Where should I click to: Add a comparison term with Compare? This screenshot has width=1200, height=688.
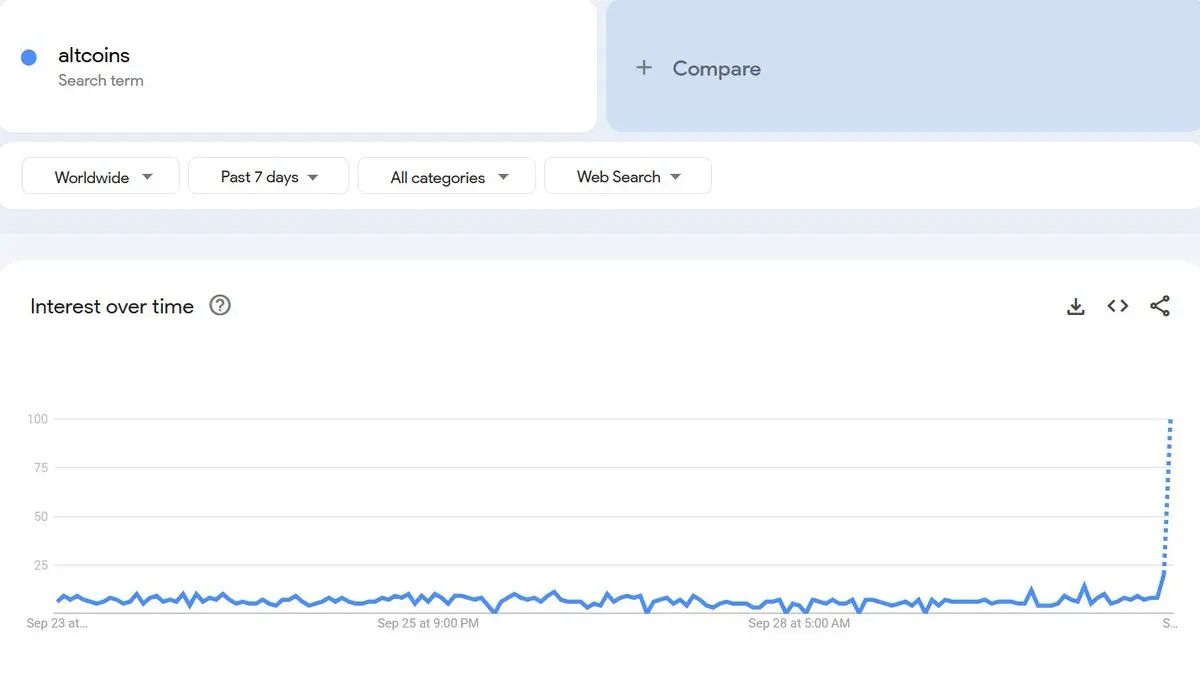[902, 65]
